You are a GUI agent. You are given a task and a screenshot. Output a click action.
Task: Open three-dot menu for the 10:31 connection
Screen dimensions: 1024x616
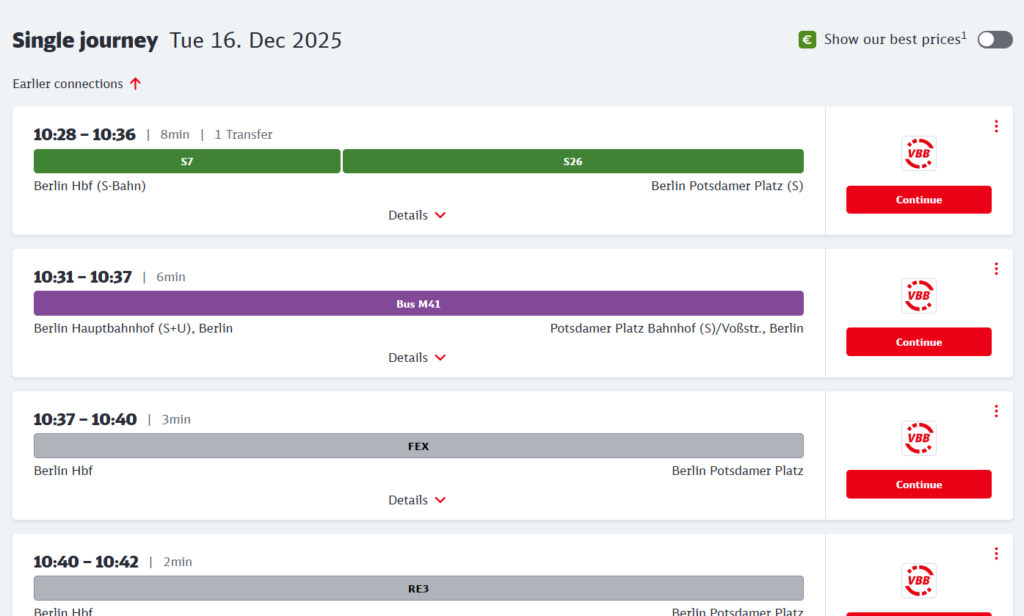pyautogui.click(x=996, y=269)
